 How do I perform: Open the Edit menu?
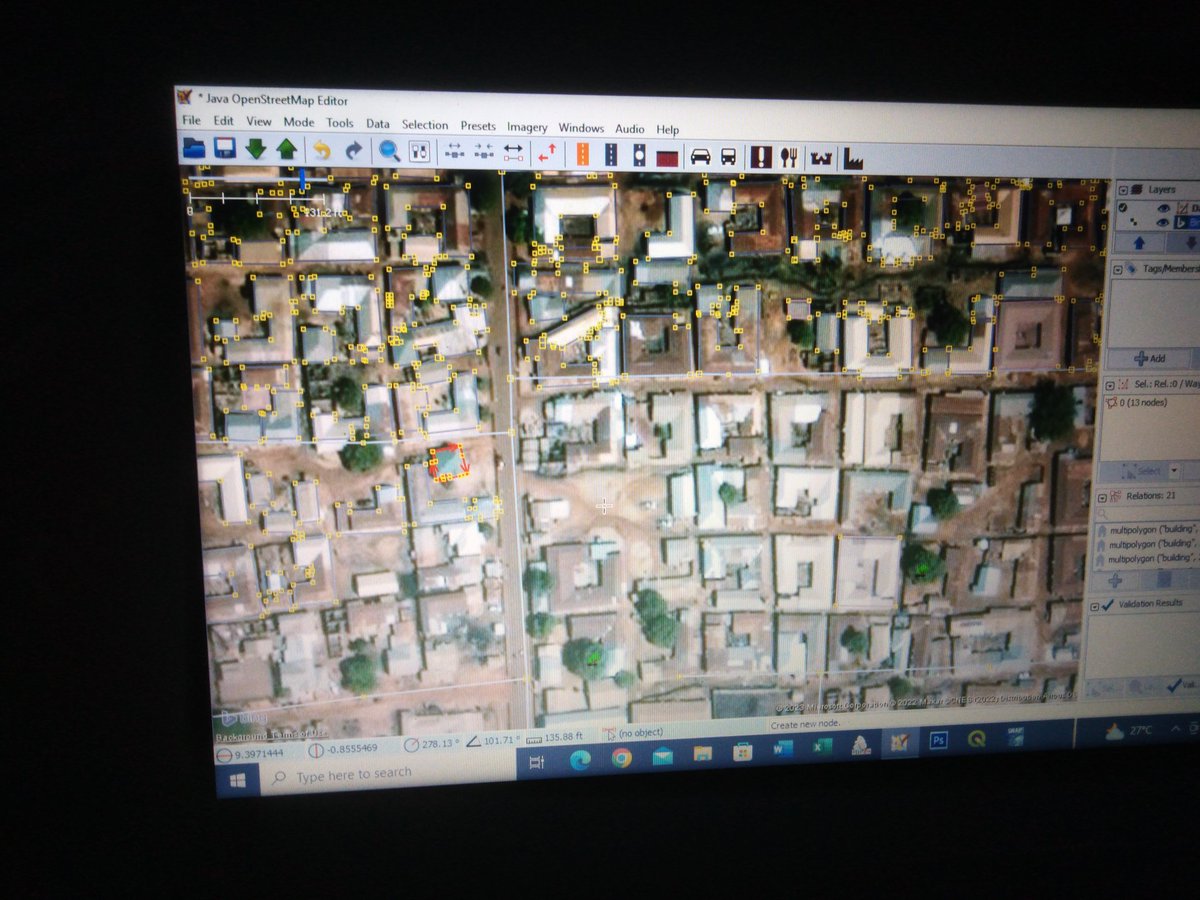tap(223, 121)
